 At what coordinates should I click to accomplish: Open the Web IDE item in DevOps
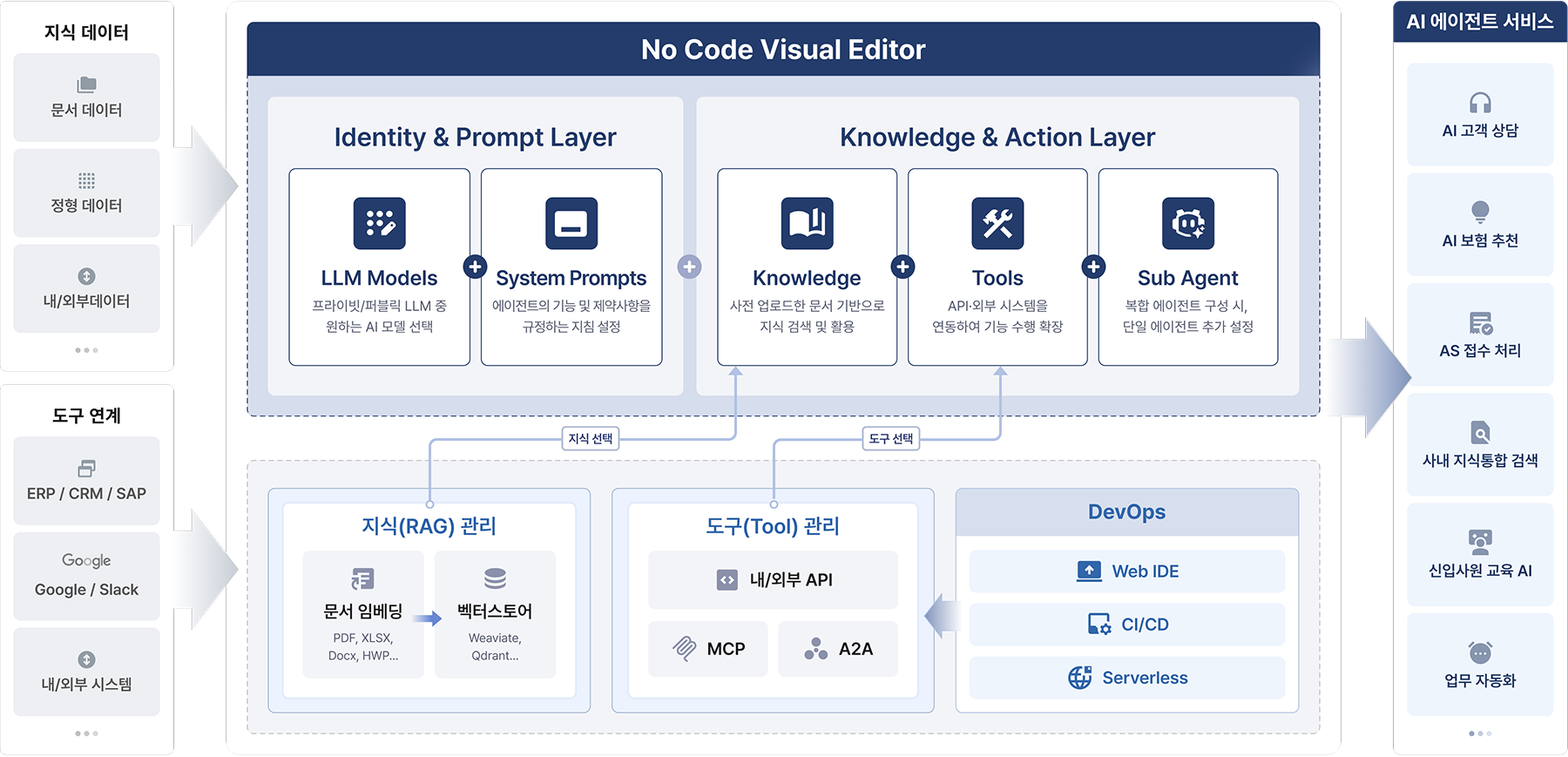click(x=1127, y=571)
